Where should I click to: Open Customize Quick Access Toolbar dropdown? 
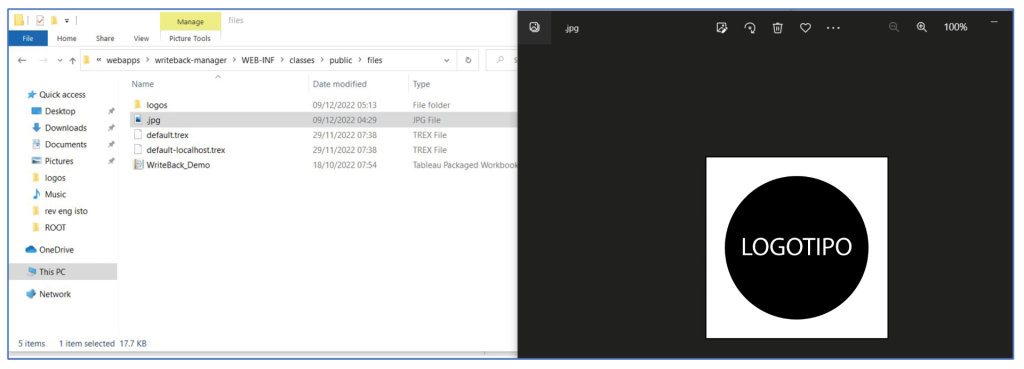tap(67, 21)
